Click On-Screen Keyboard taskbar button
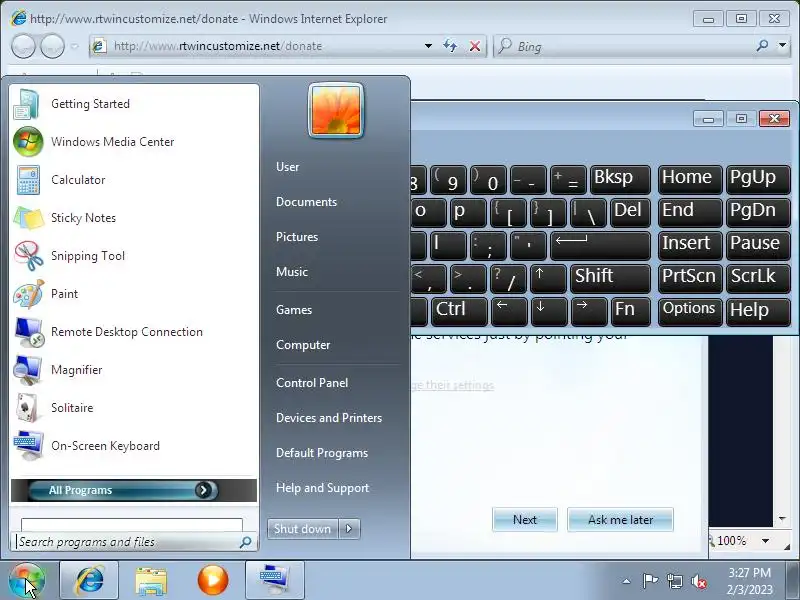The image size is (800, 600). point(274,581)
